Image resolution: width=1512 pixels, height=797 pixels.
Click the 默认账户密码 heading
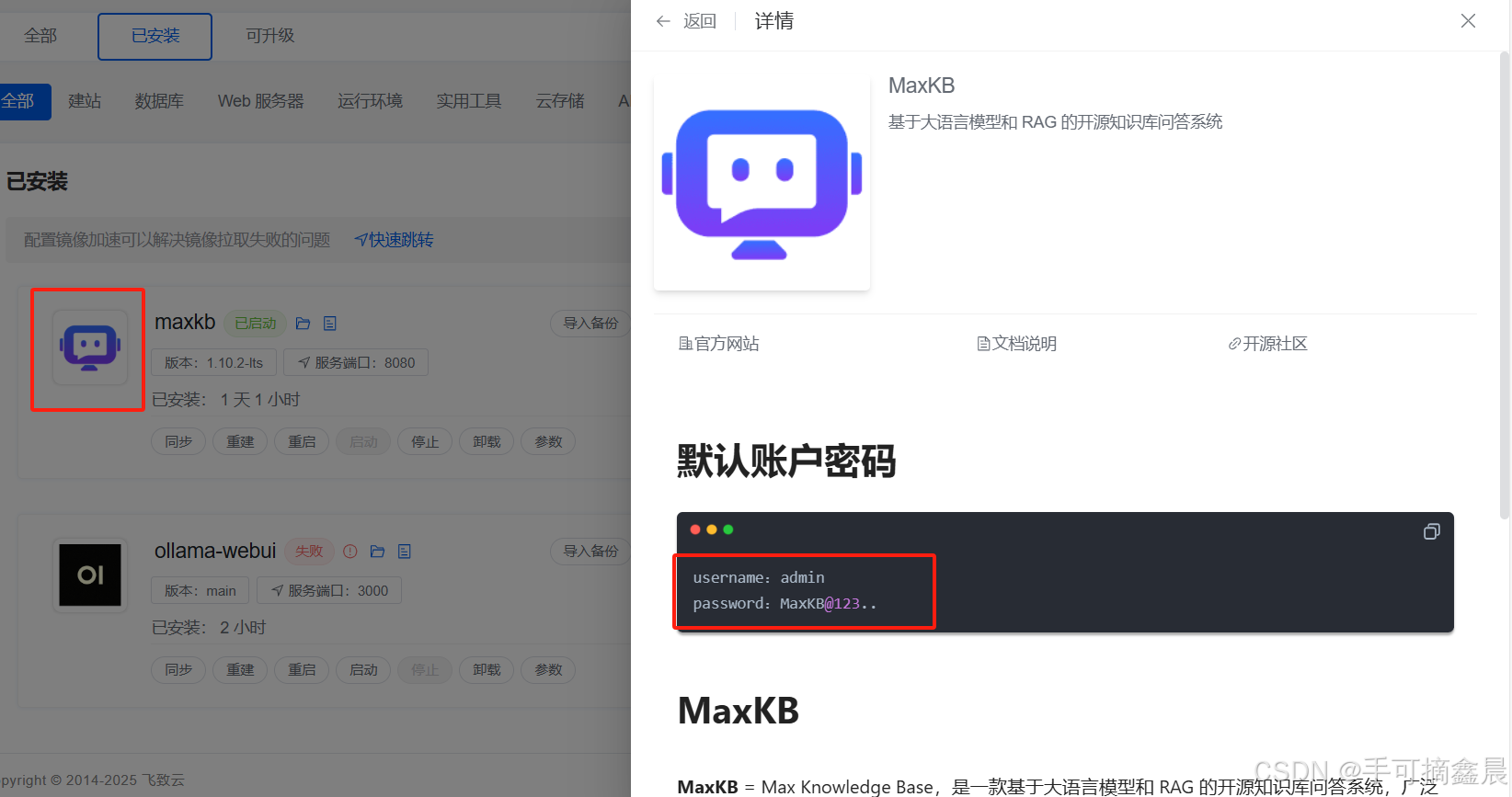click(786, 461)
